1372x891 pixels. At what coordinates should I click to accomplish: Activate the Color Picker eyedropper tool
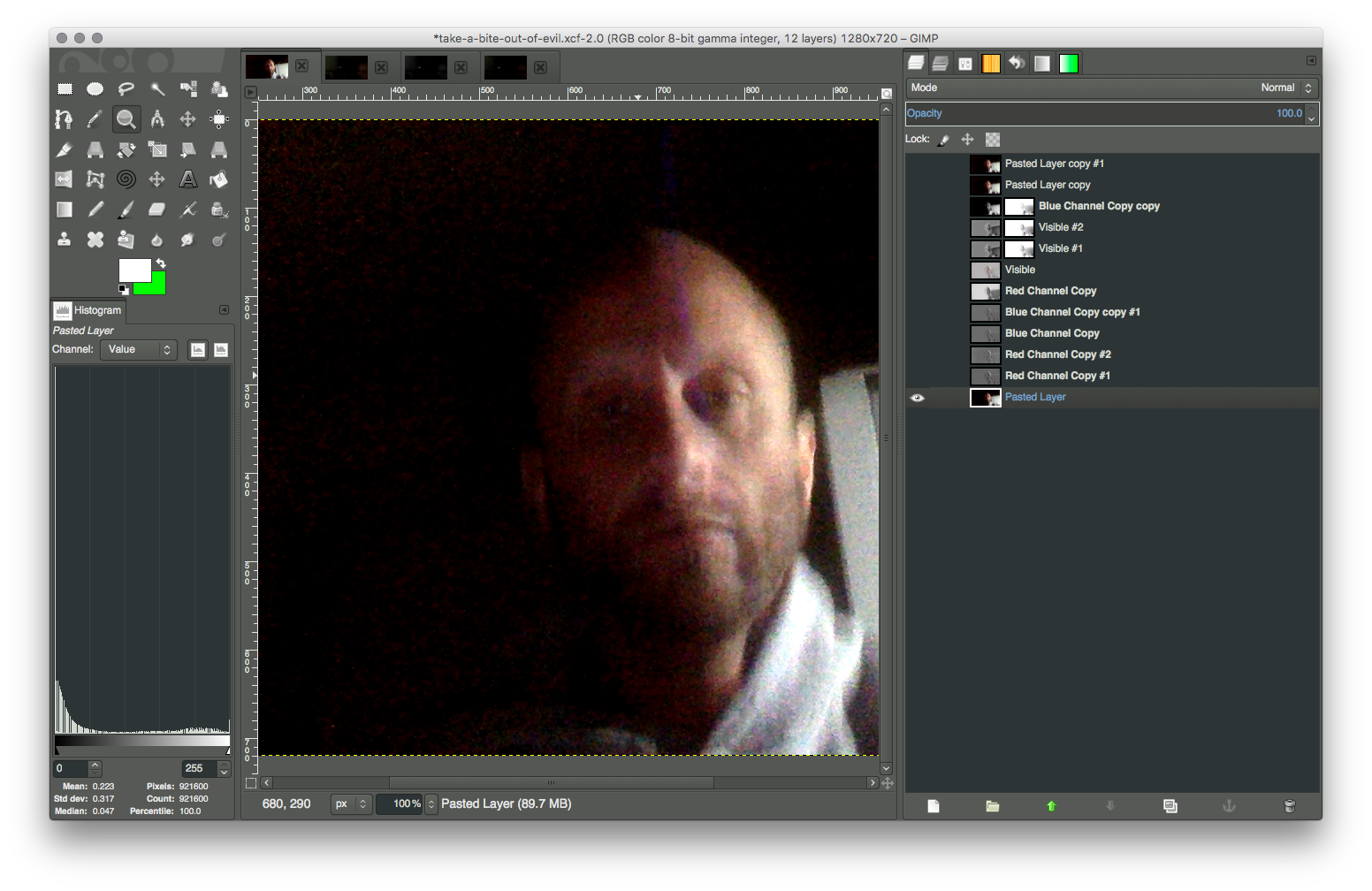(95, 118)
